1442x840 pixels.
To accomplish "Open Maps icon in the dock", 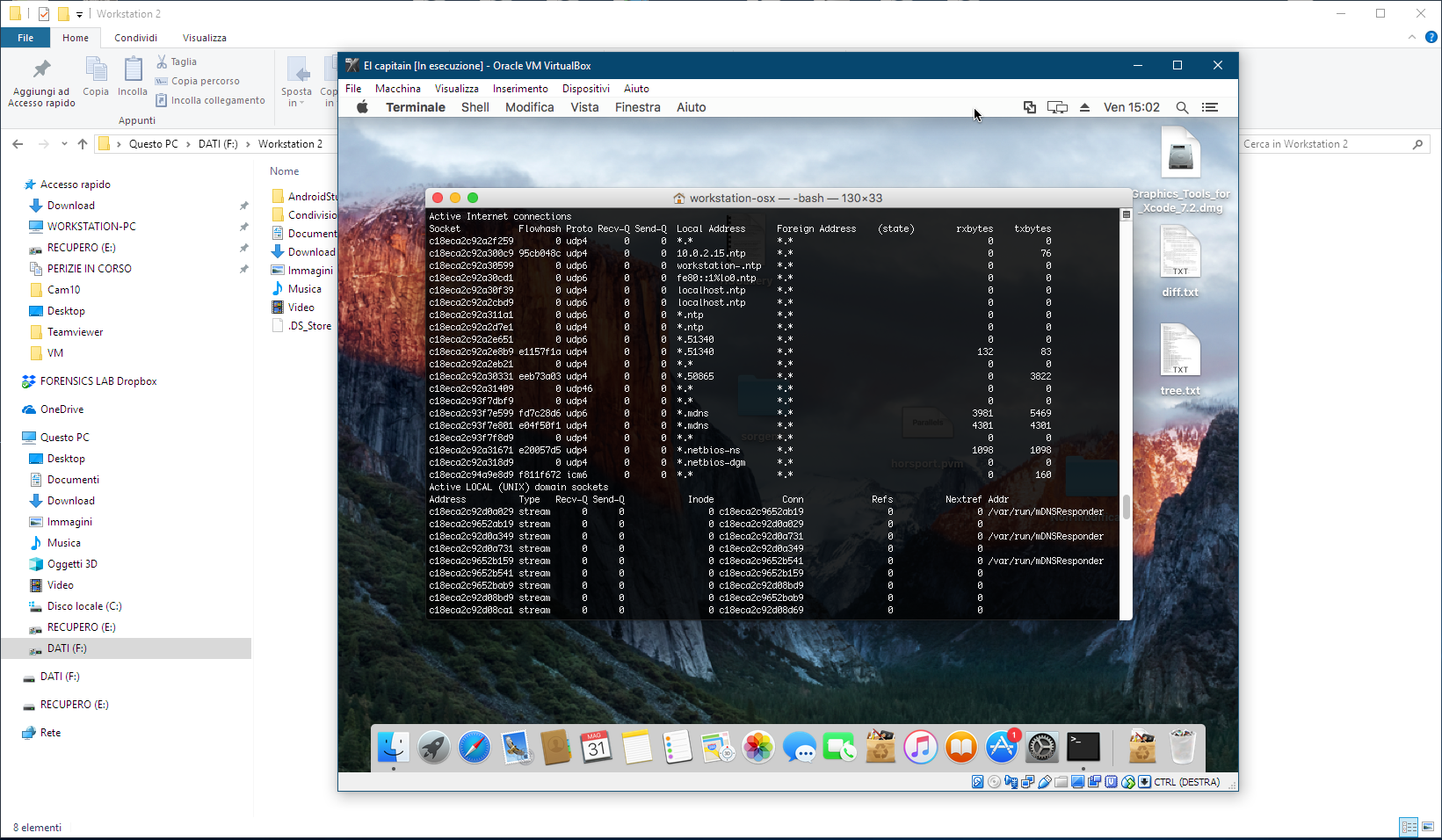I will pos(717,747).
